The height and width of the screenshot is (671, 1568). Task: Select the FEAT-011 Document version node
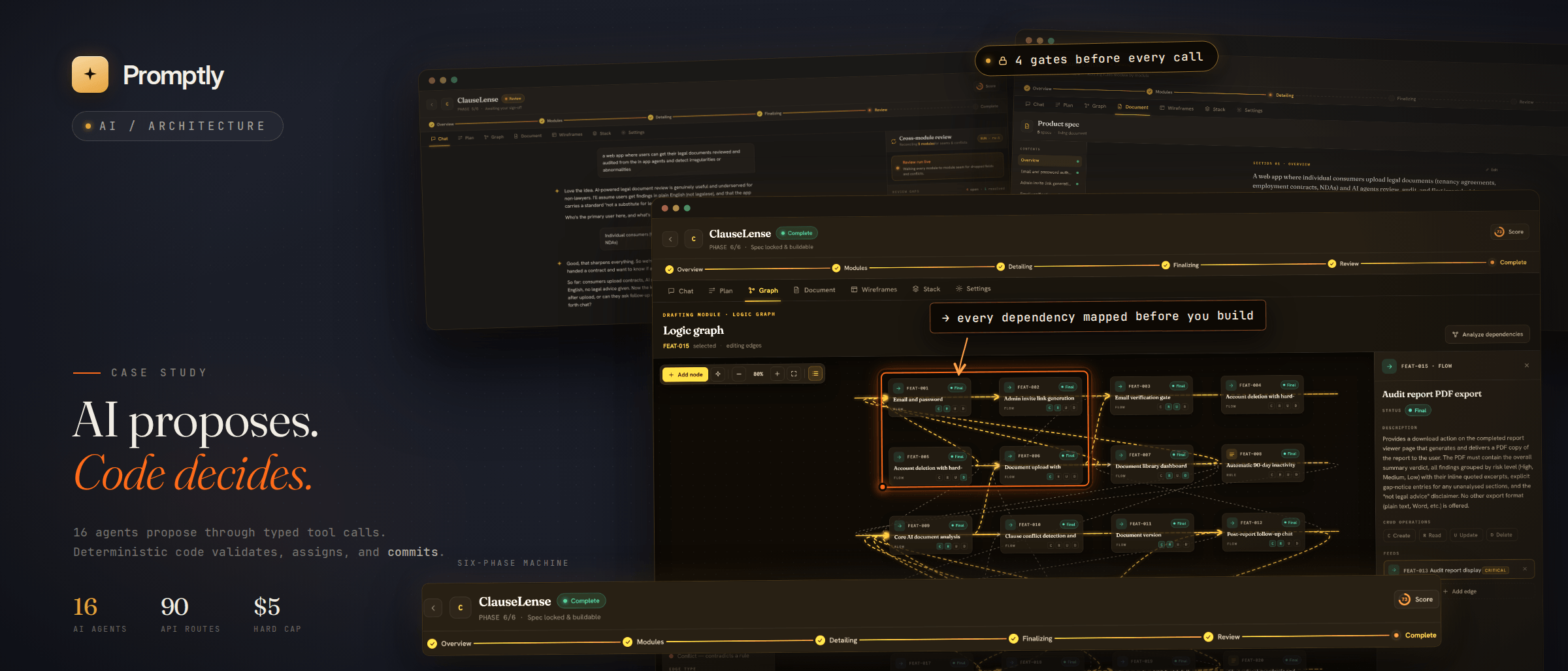1153,533
